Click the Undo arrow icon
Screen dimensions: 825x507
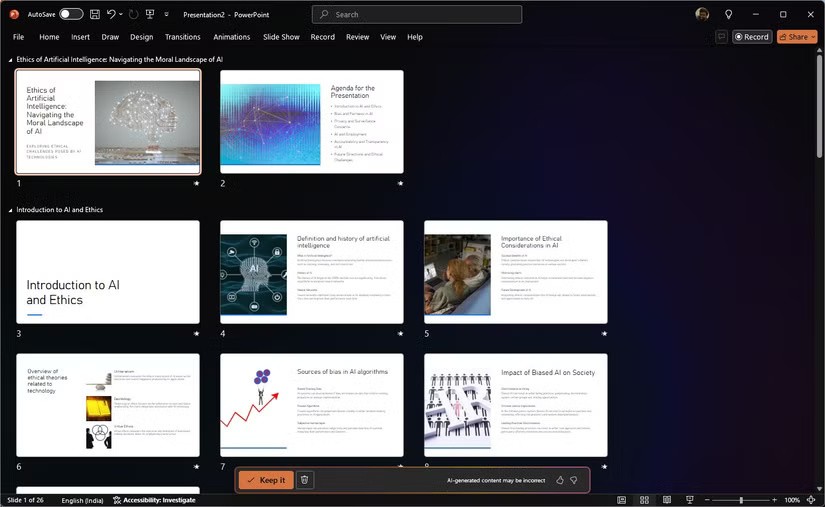coord(111,15)
